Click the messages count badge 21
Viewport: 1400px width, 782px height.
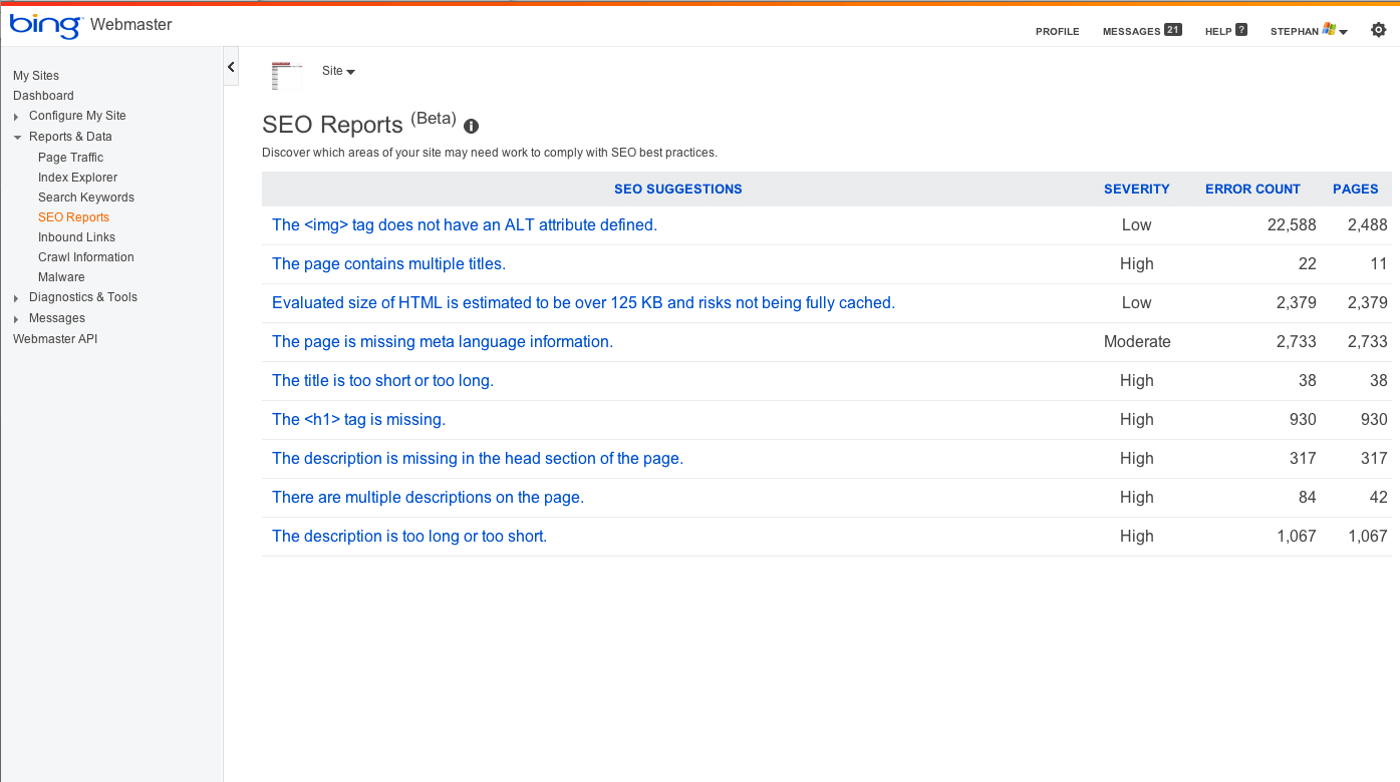coord(1173,30)
